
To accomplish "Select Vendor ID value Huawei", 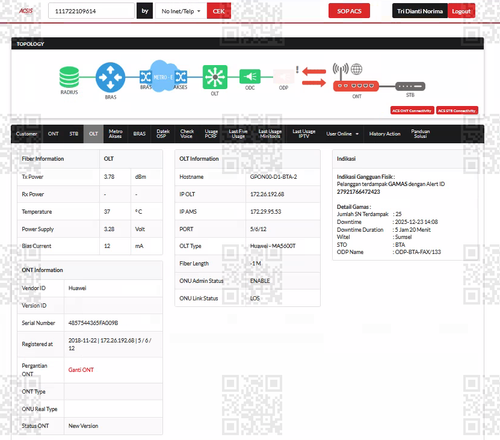I will click(x=77, y=288).
